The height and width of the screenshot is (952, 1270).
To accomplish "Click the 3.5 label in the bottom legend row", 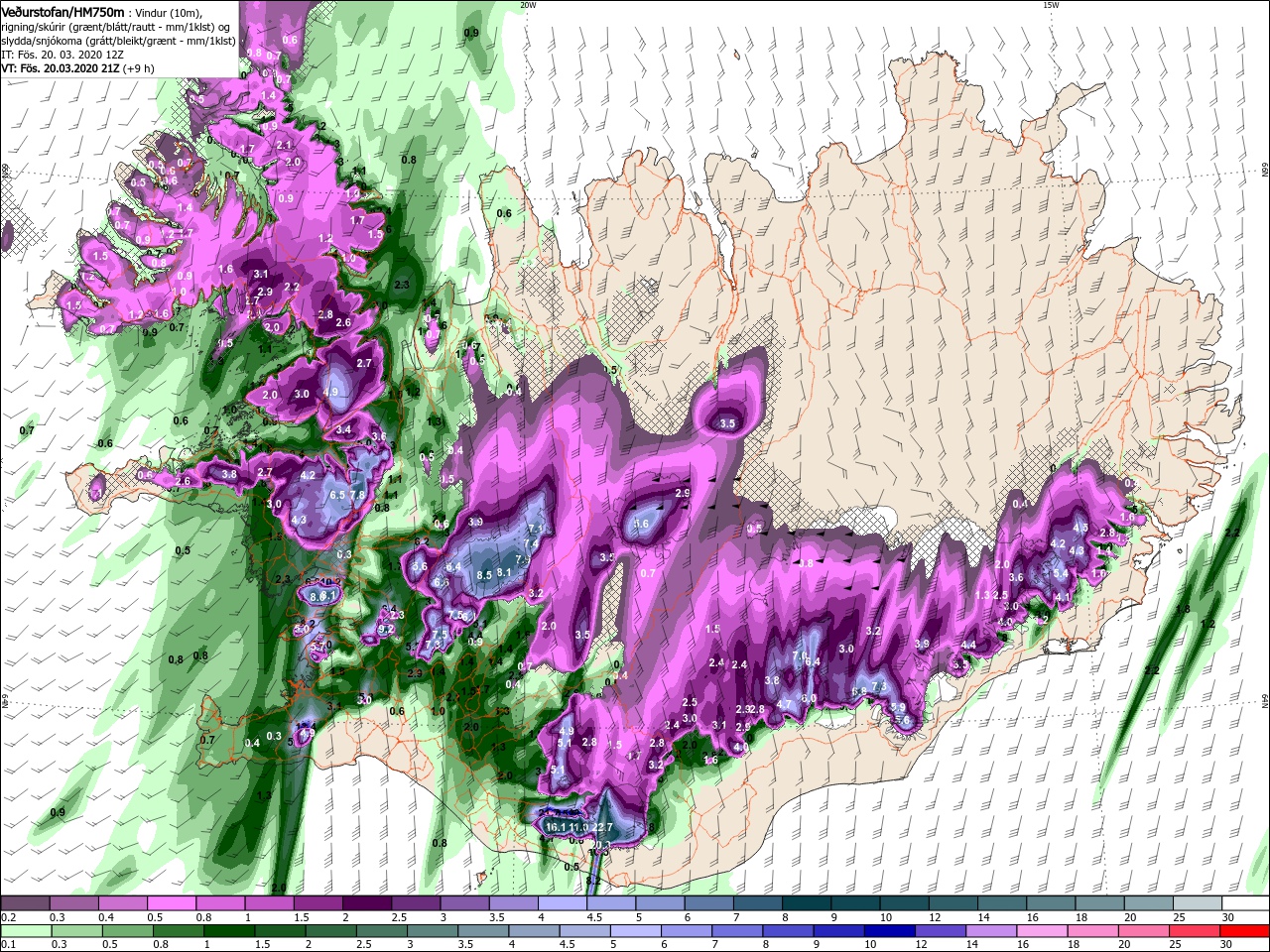I will pos(466,944).
